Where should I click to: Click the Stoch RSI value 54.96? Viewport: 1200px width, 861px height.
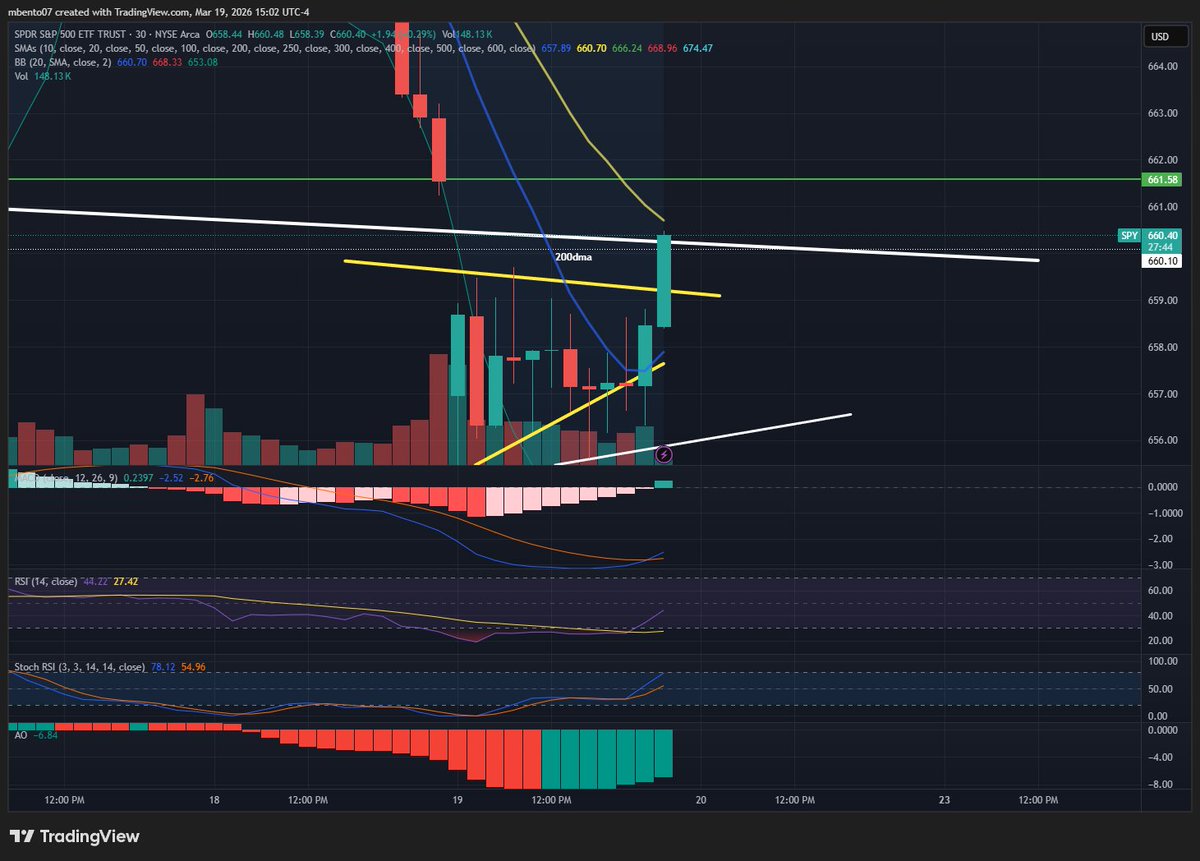tap(192, 666)
